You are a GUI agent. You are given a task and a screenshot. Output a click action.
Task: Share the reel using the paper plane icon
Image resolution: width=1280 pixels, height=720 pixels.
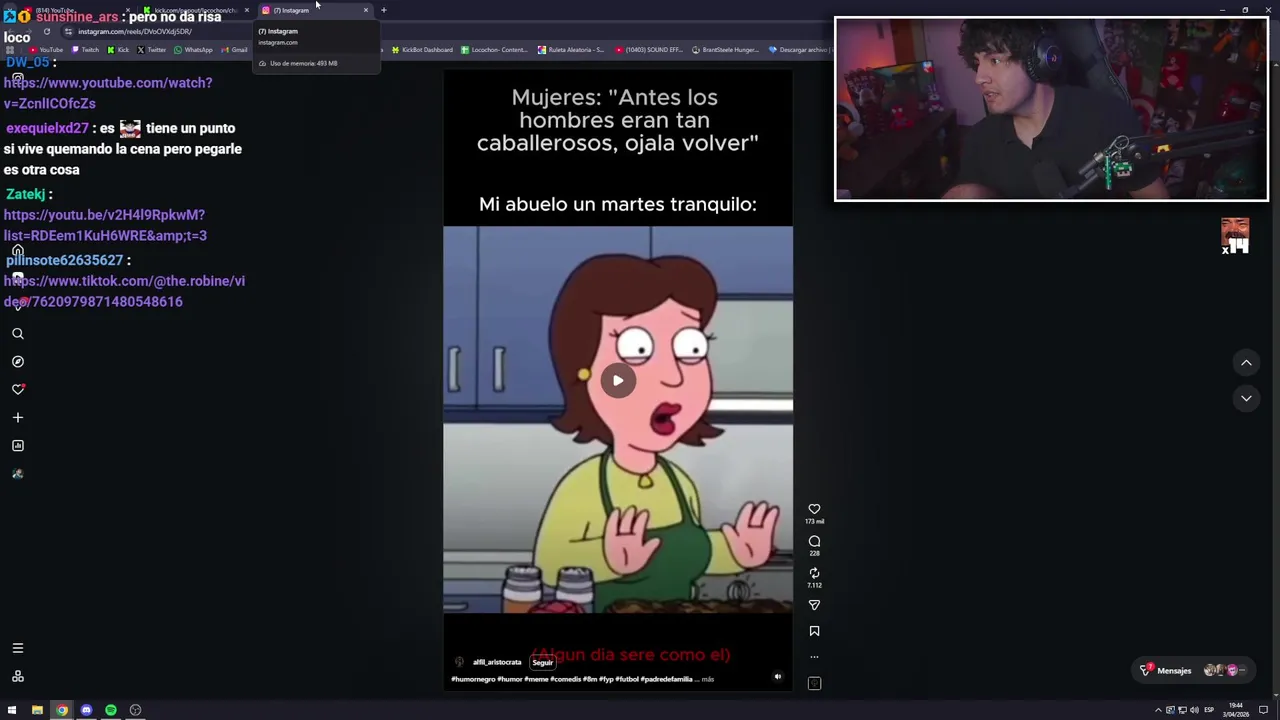point(814,605)
